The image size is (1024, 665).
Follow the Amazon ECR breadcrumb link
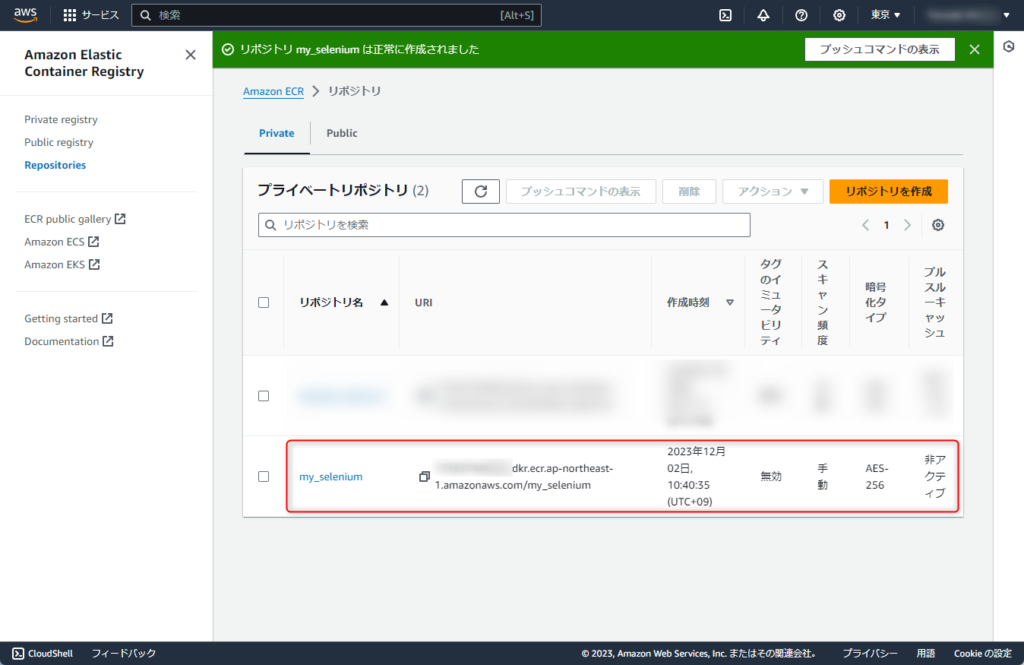point(273,91)
